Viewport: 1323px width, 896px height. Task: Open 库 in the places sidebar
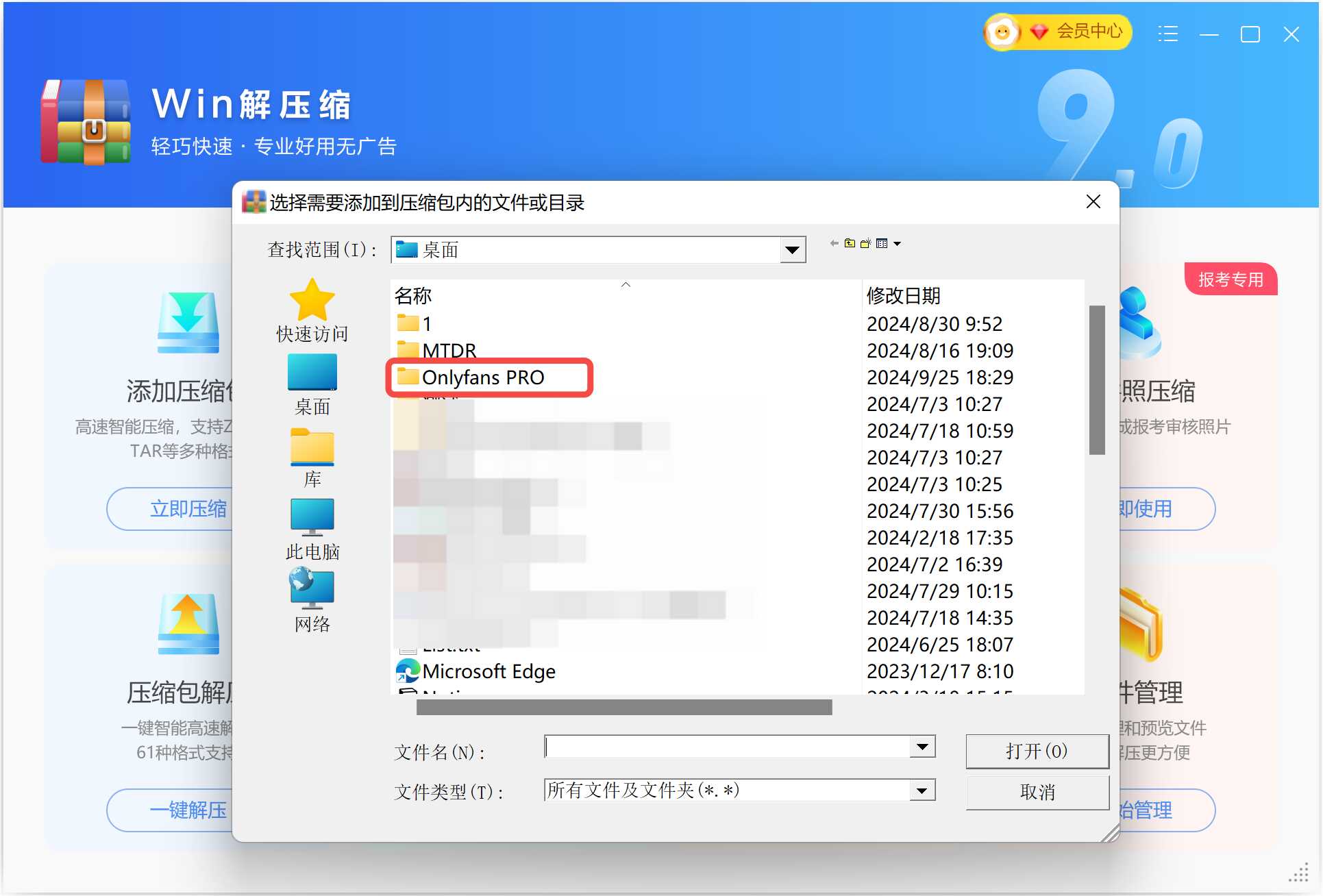pos(312,458)
